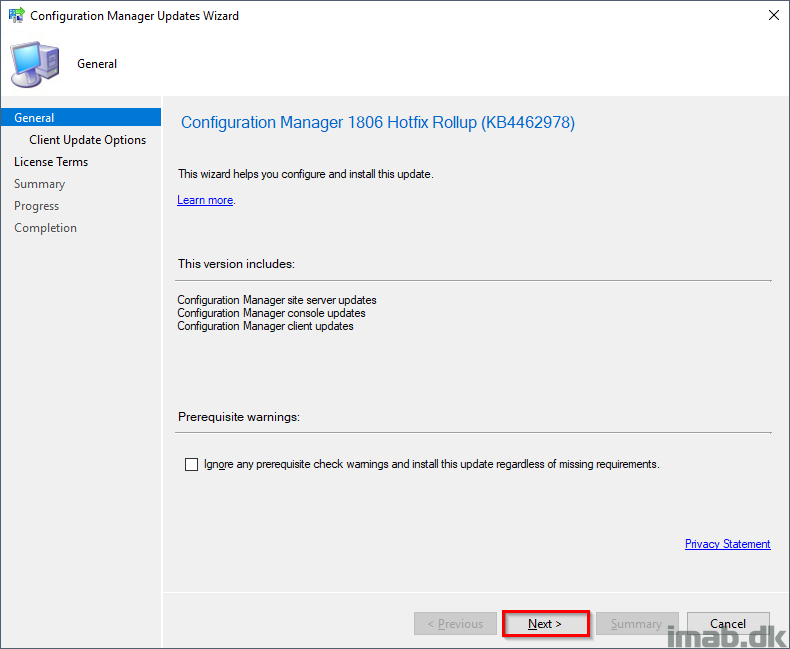The image size is (790, 649).
Task: Click the computer icon in header
Action: 35,64
